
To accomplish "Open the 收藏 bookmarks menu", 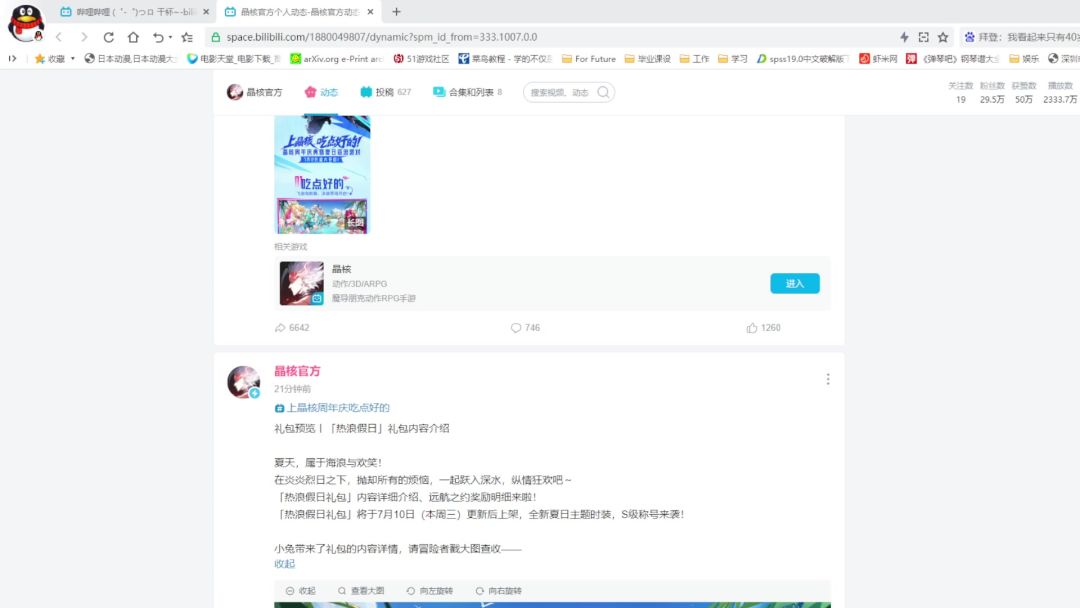I will (x=54, y=59).
